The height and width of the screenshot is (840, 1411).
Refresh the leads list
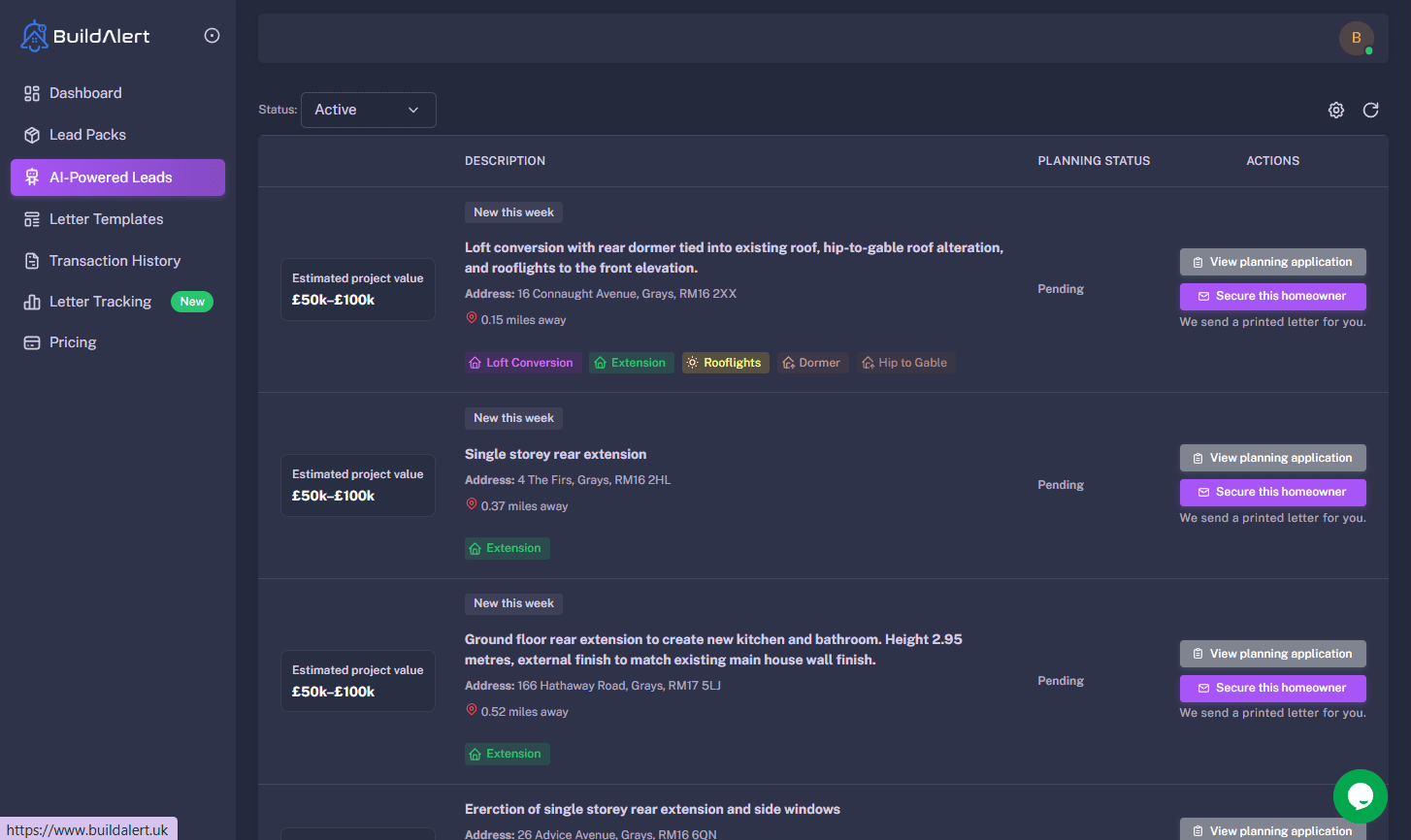[1370, 111]
